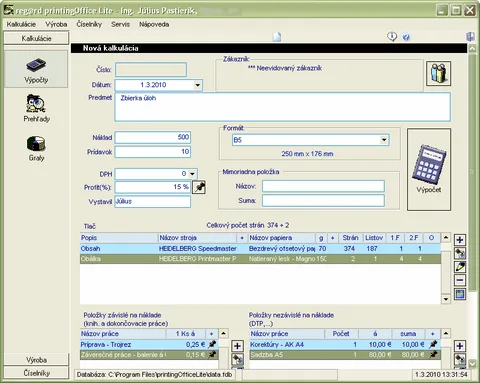
Task: Expand the Formát B5 dropdown
Action: click(x=384, y=140)
